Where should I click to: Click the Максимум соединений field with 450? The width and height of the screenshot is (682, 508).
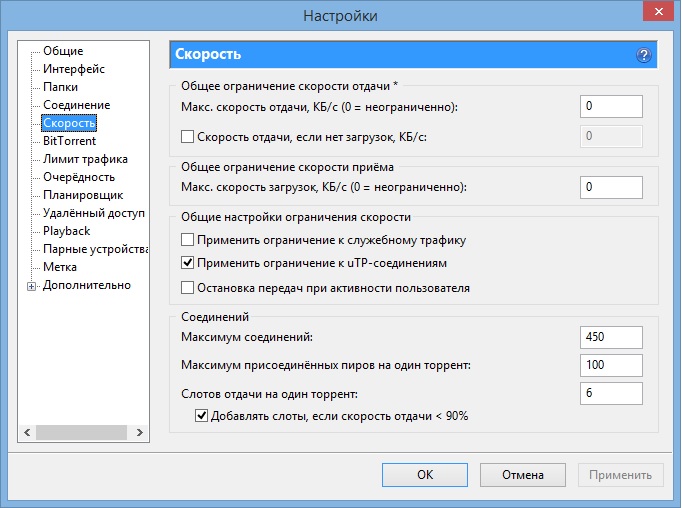coord(611,337)
